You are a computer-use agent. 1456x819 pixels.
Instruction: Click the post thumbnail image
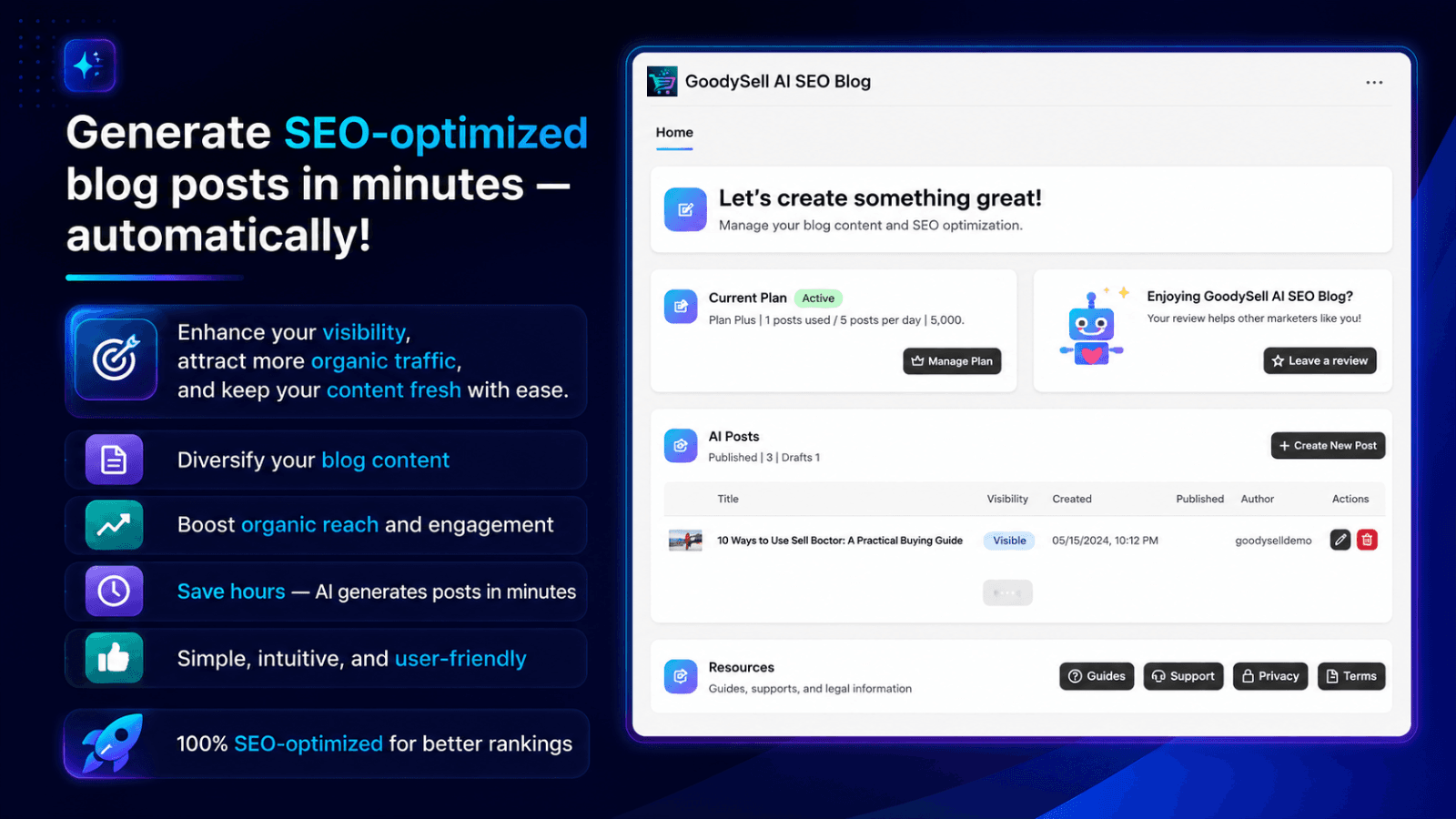pyautogui.click(x=685, y=541)
